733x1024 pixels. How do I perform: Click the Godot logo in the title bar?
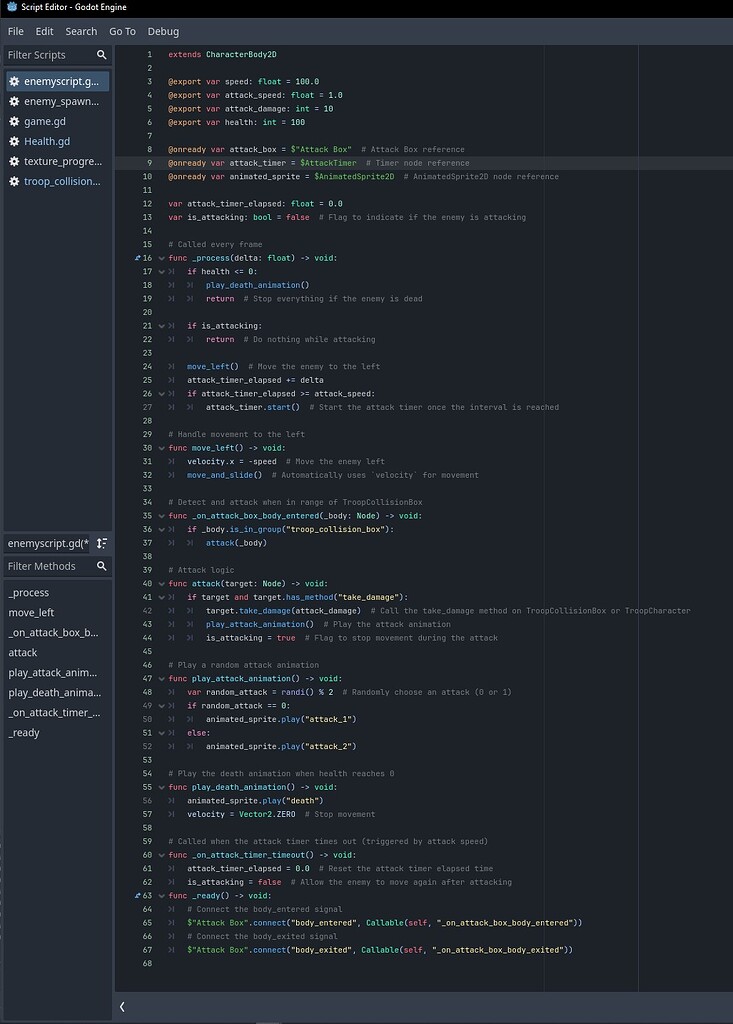pos(10,6)
